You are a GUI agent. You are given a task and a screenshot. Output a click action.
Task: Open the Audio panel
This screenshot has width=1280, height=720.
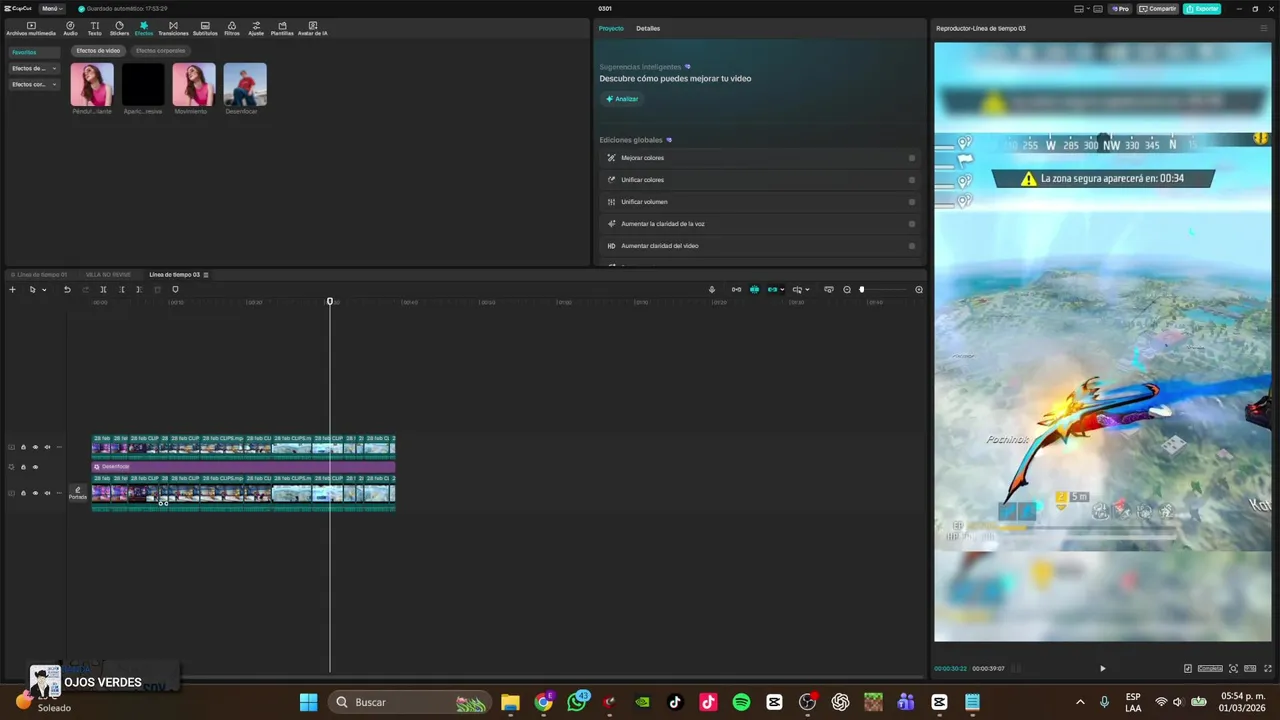(70, 28)
